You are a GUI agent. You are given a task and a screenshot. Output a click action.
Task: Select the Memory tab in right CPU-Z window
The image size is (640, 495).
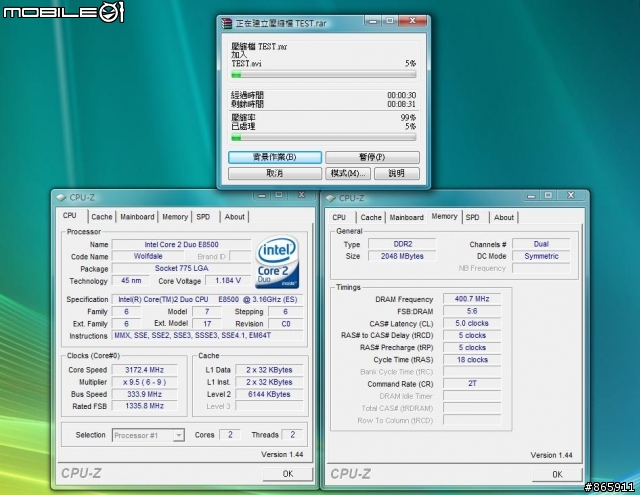[x=444, y=216]
